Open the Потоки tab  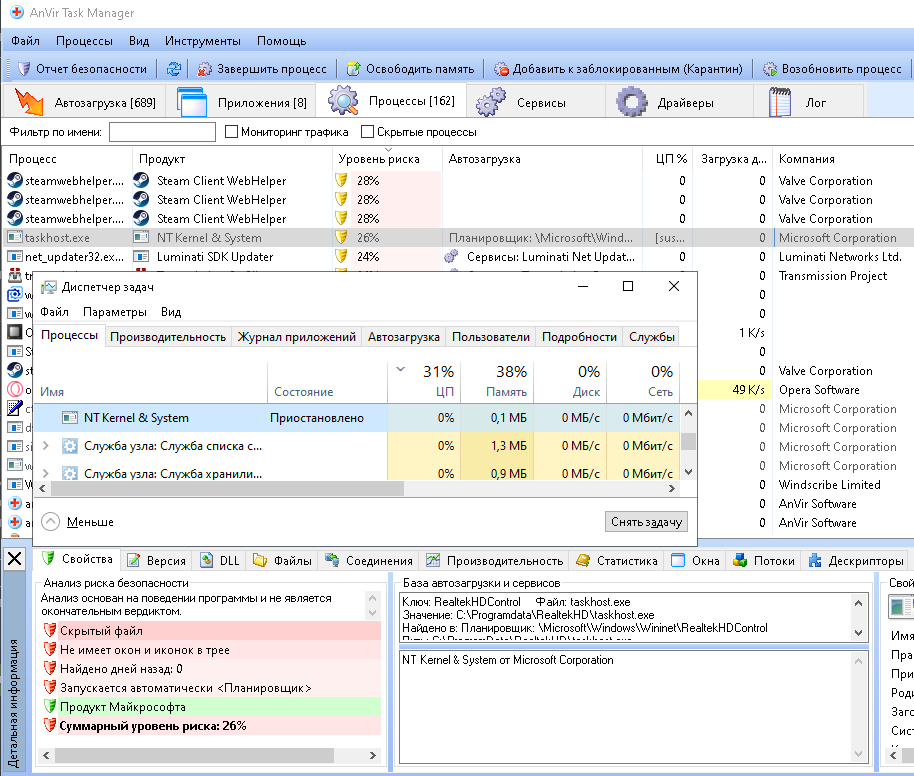[x=764, y=560]
